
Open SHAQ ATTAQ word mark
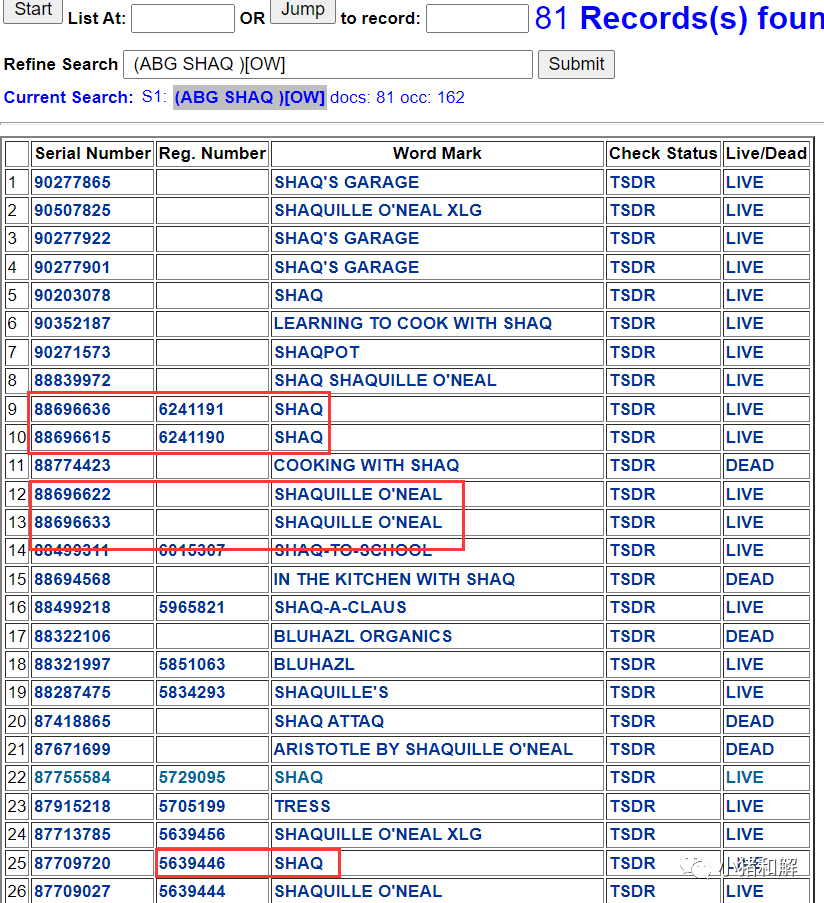pyautogui.click(x=329, y=722)
